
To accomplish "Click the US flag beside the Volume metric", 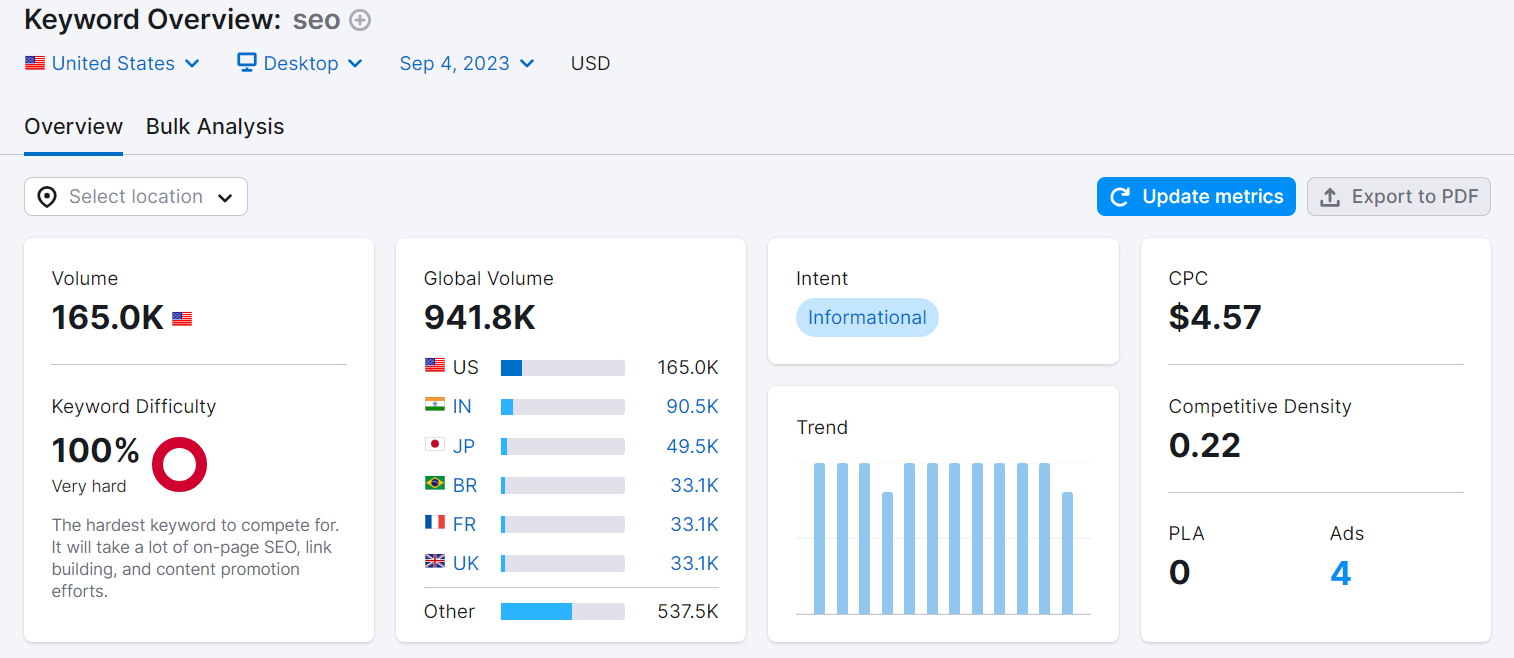I will click(182, 317).
